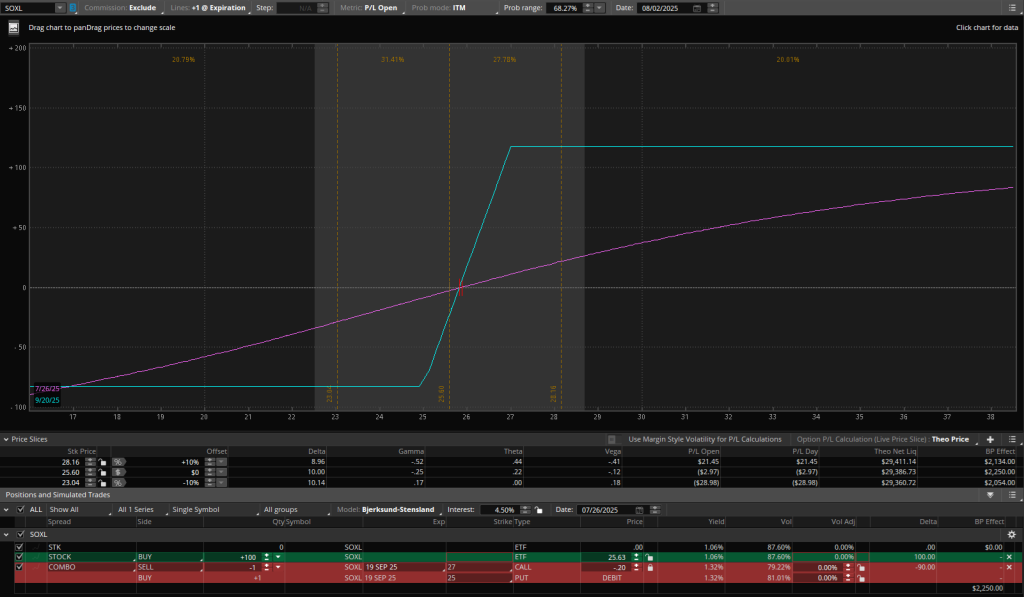Open top-right toolbar menu icon
Viewport: 1024px width, 597px height.
[1011, 8]
